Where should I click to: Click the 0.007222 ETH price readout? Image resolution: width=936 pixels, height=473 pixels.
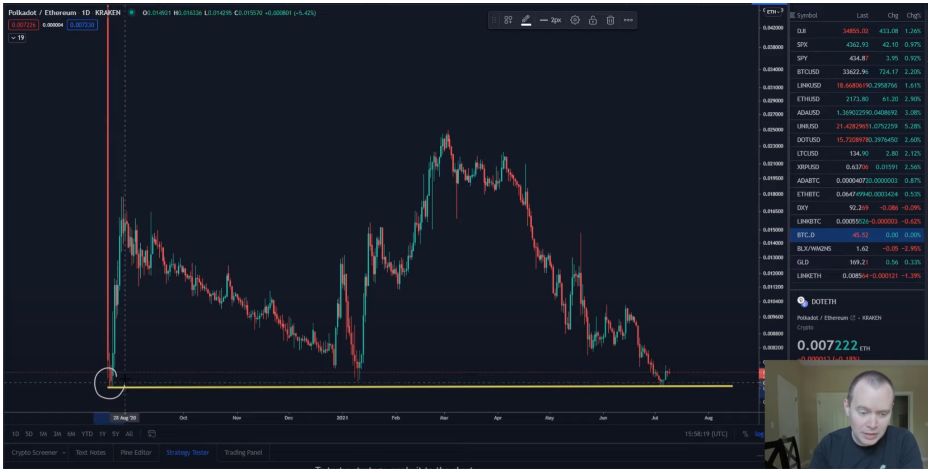point(833,345)
